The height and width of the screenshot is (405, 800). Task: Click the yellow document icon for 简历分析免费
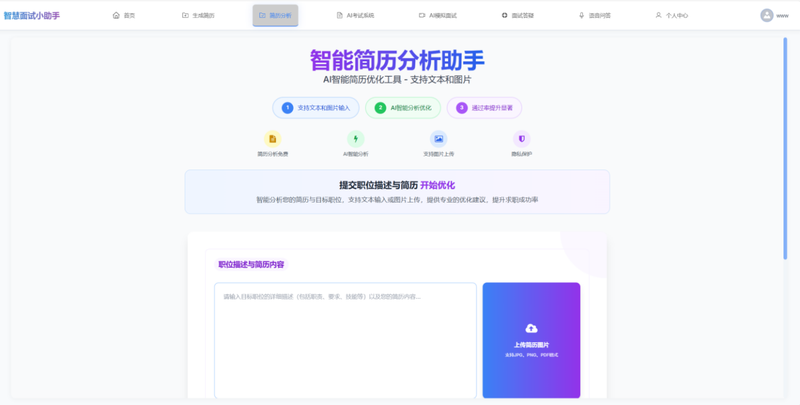click(x=272, y=139)
